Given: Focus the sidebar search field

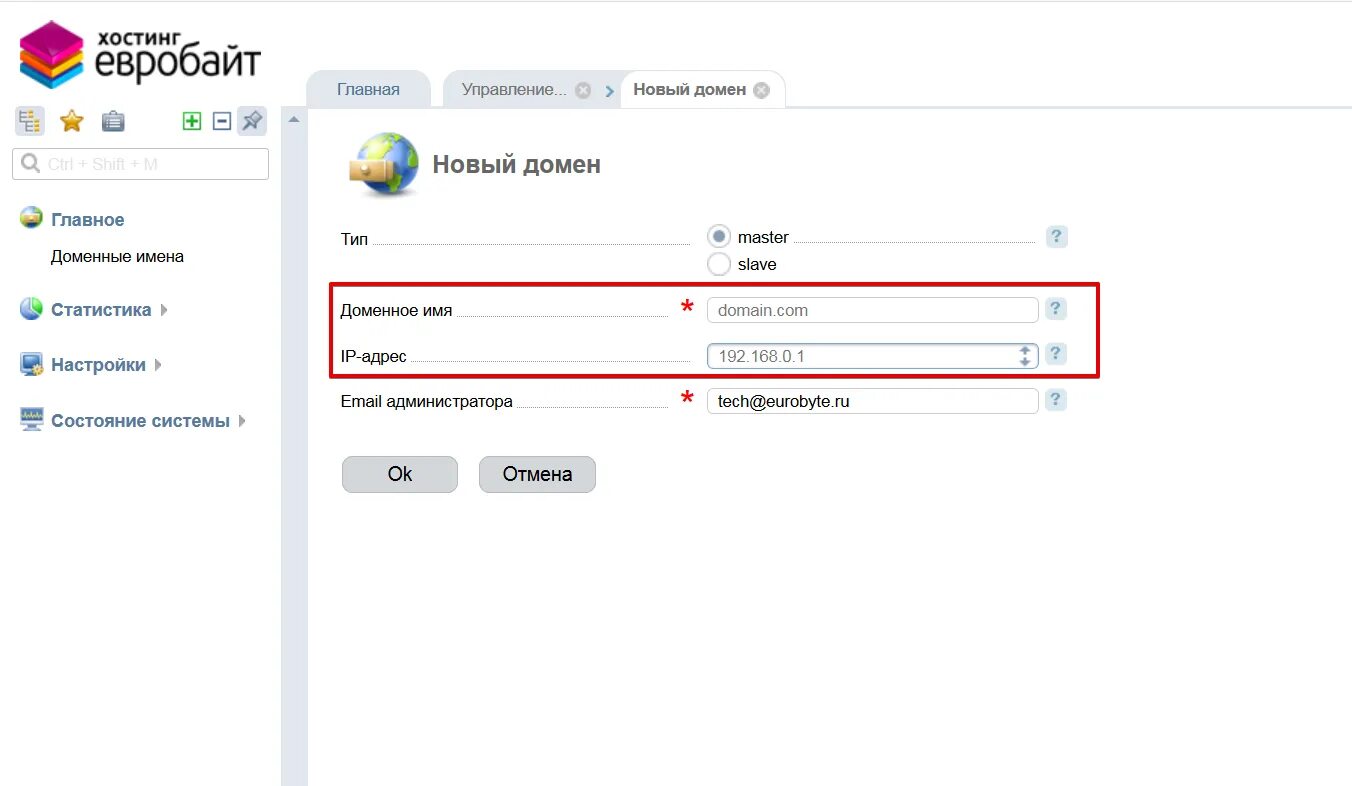Looking at the screenshot, I should point(140,164).
